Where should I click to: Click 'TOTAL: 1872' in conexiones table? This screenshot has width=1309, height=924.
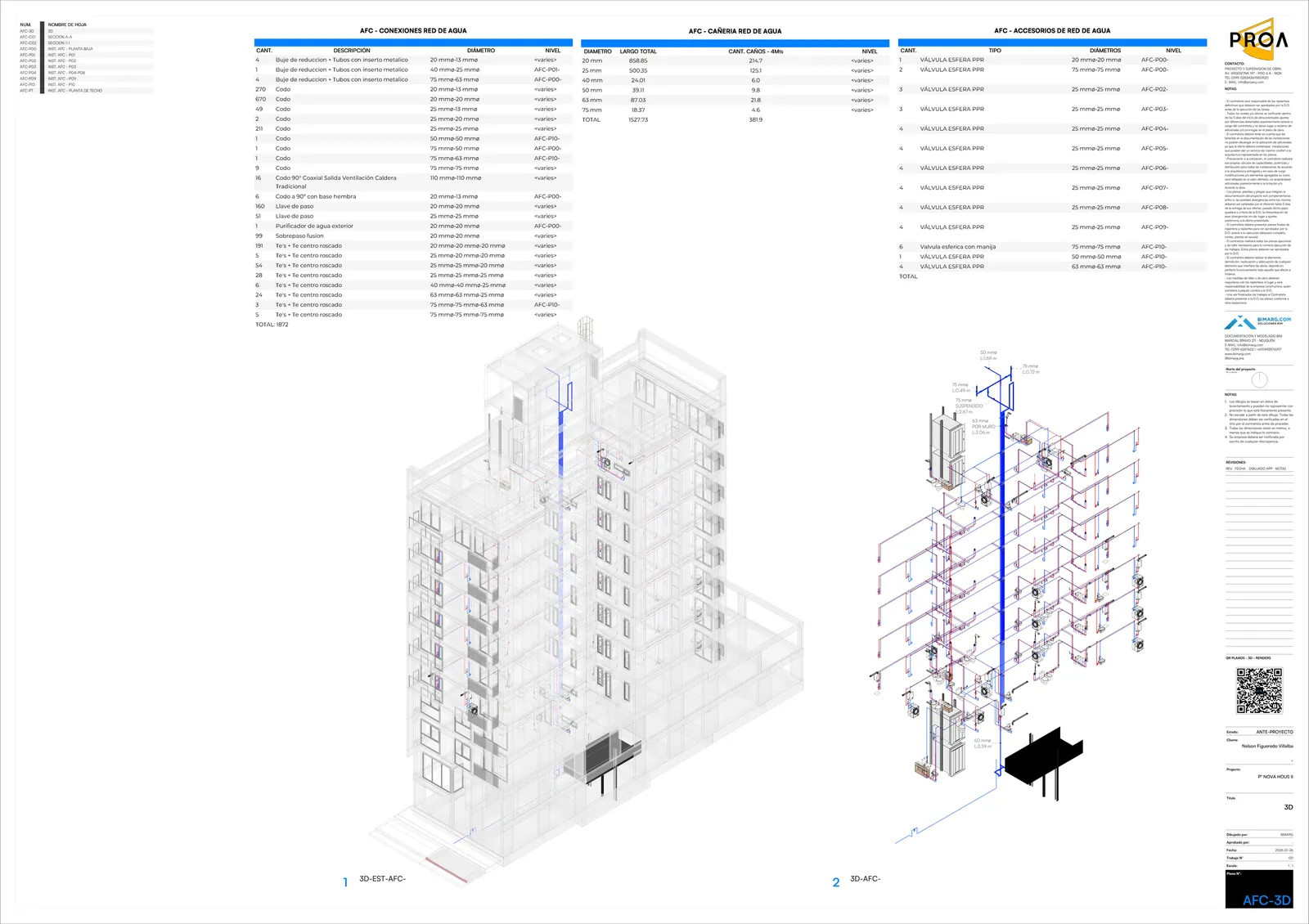point(272,325)
